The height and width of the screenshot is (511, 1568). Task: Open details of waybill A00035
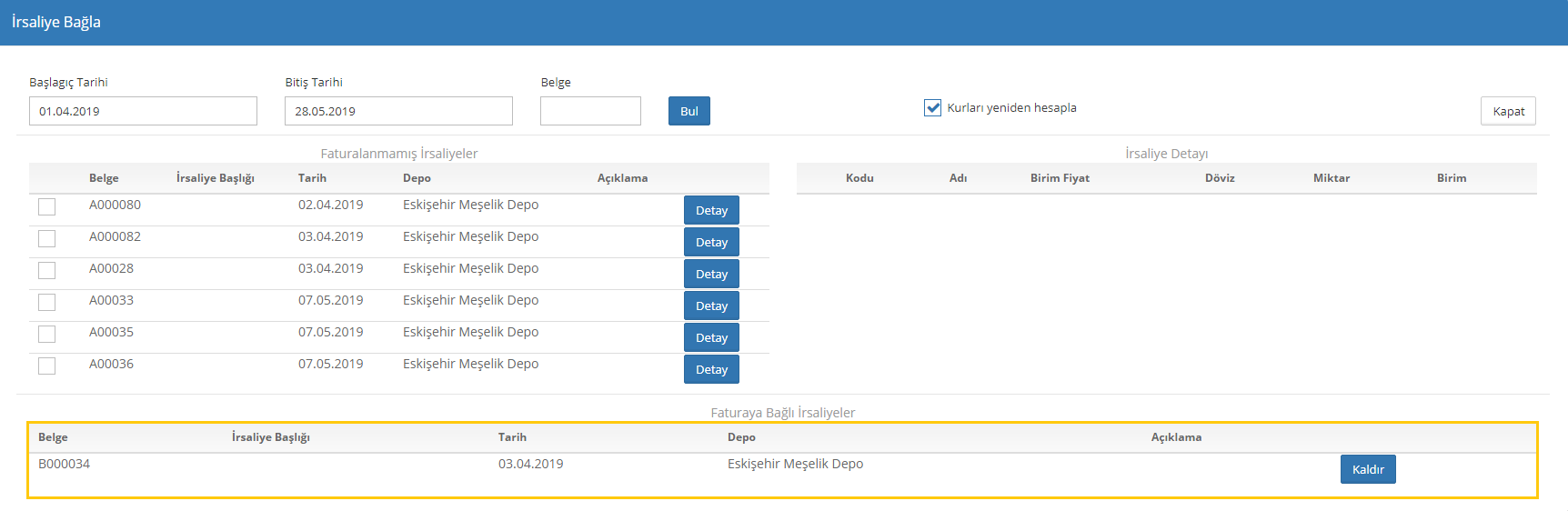coord(711,337)
